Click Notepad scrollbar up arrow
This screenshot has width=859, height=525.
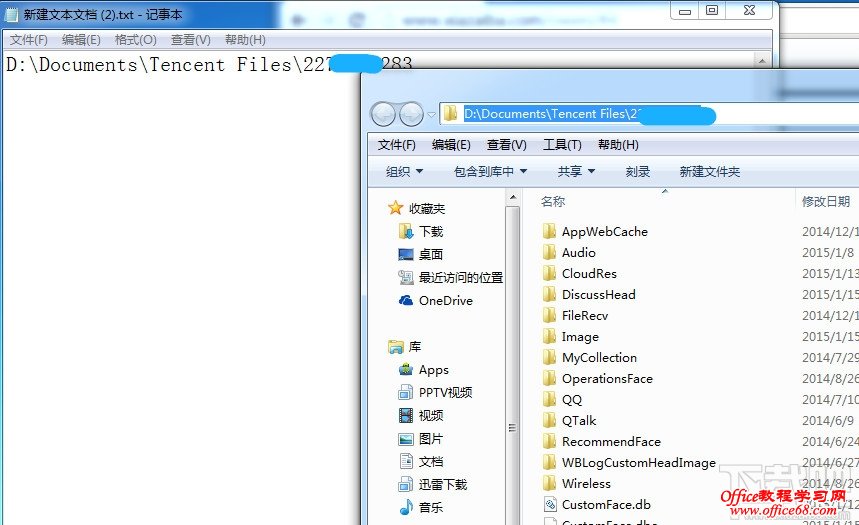pos(762,60)
